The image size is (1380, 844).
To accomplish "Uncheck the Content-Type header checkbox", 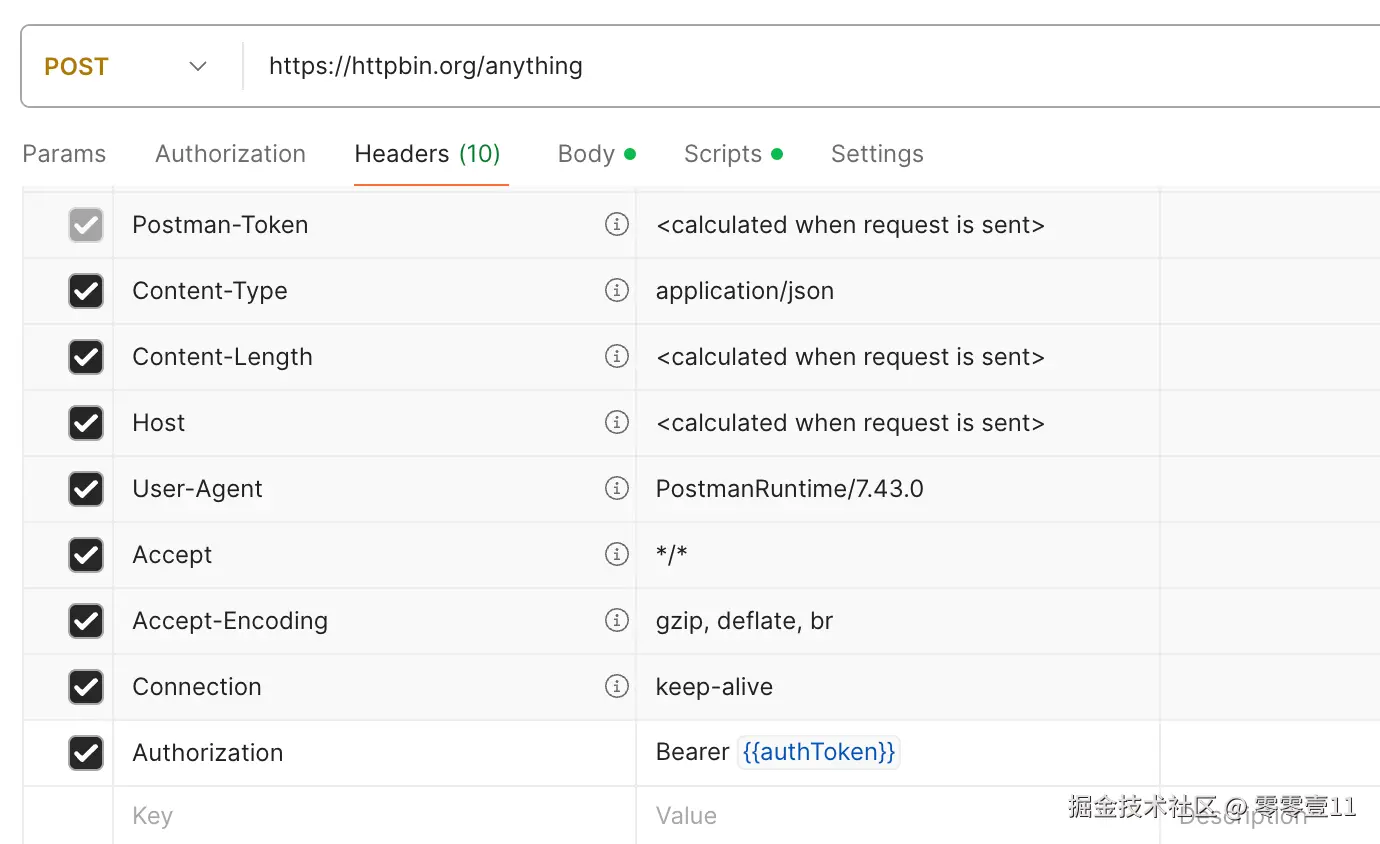I will point(86,291).
